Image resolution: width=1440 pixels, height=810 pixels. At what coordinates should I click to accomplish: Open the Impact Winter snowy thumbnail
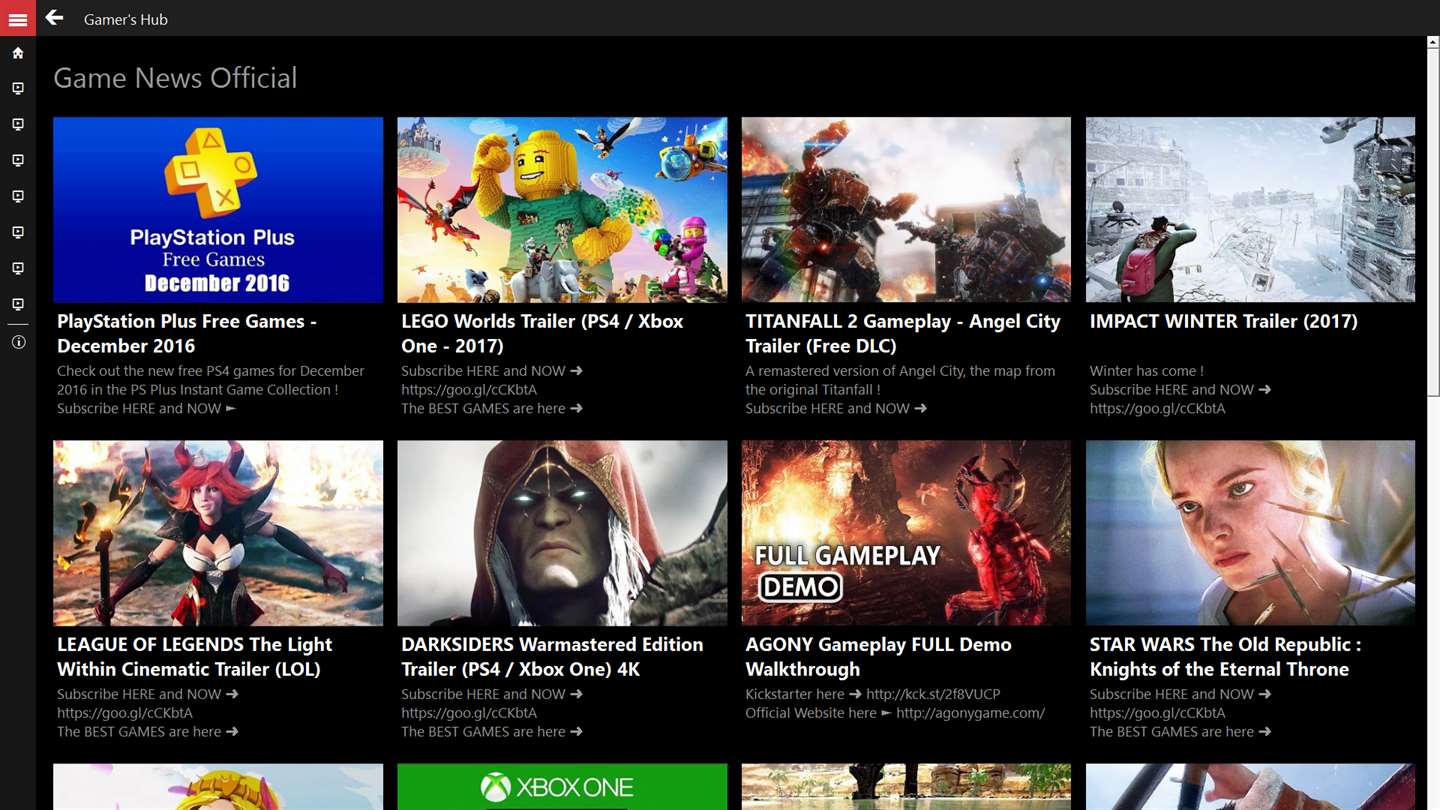pyautogui.click(x=1250, y=210)
